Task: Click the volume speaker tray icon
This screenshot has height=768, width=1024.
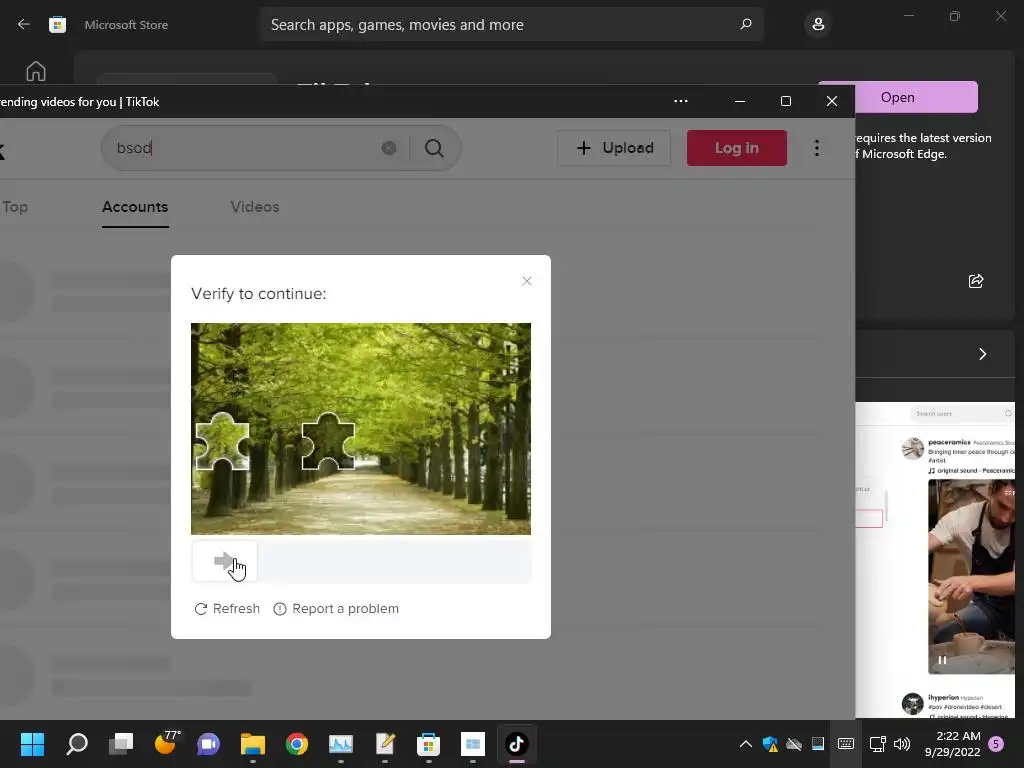Action: coord(902,744)
